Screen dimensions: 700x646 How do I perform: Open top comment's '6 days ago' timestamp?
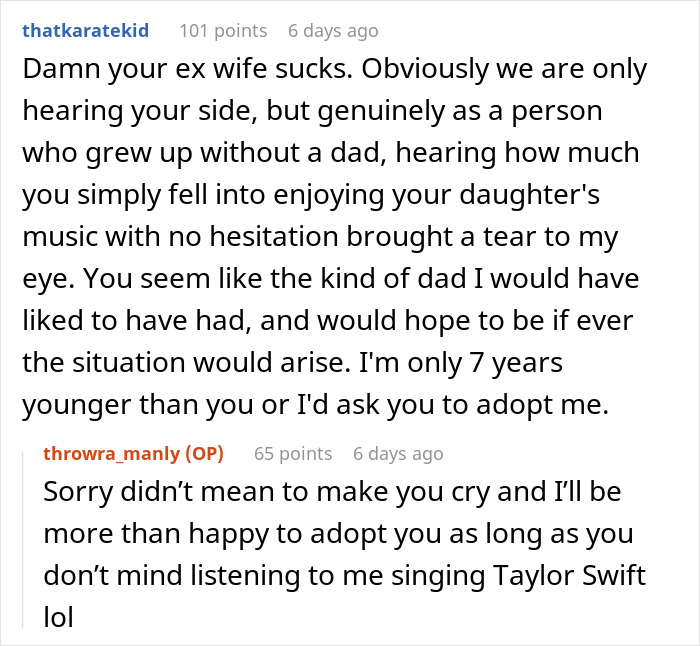point(333,31)
